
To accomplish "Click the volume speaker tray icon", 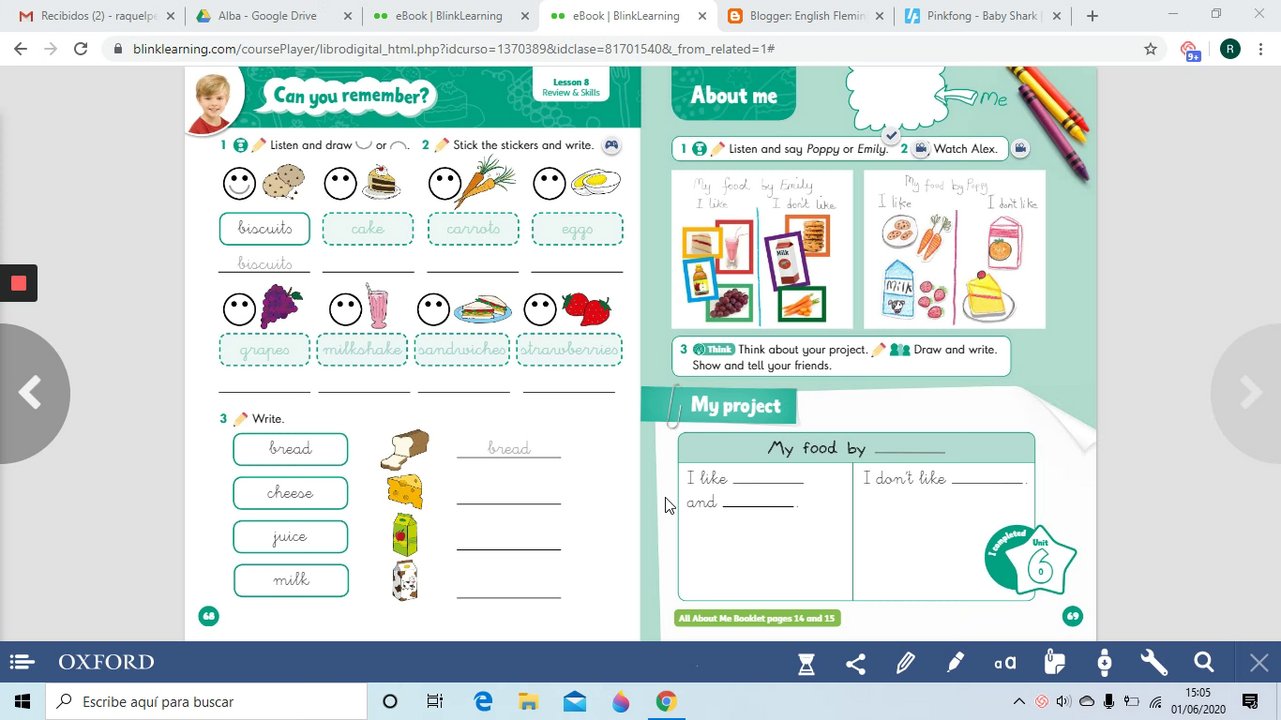I will pos(1063,701).
